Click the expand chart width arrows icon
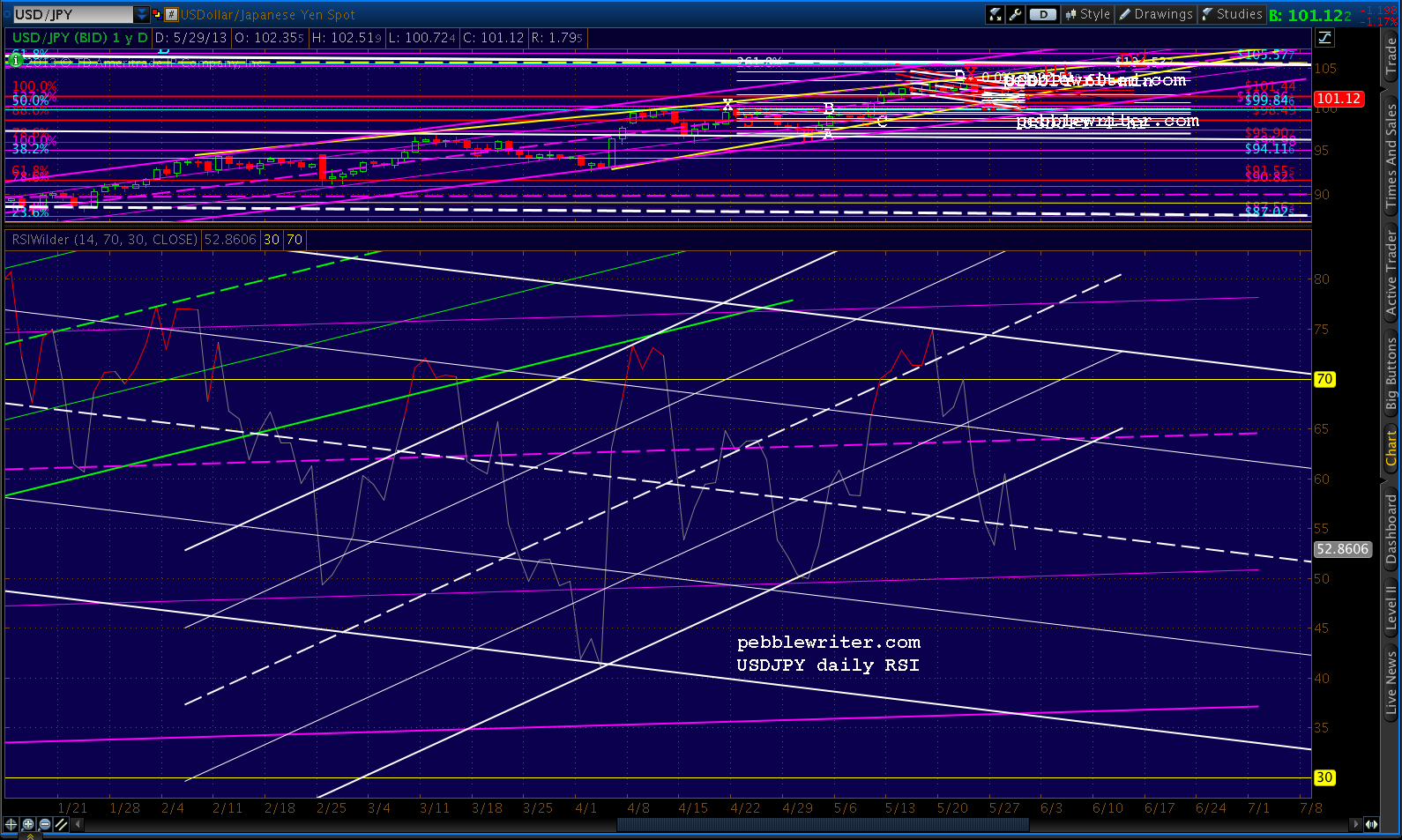1402x840 pixels. point(1371,824)
